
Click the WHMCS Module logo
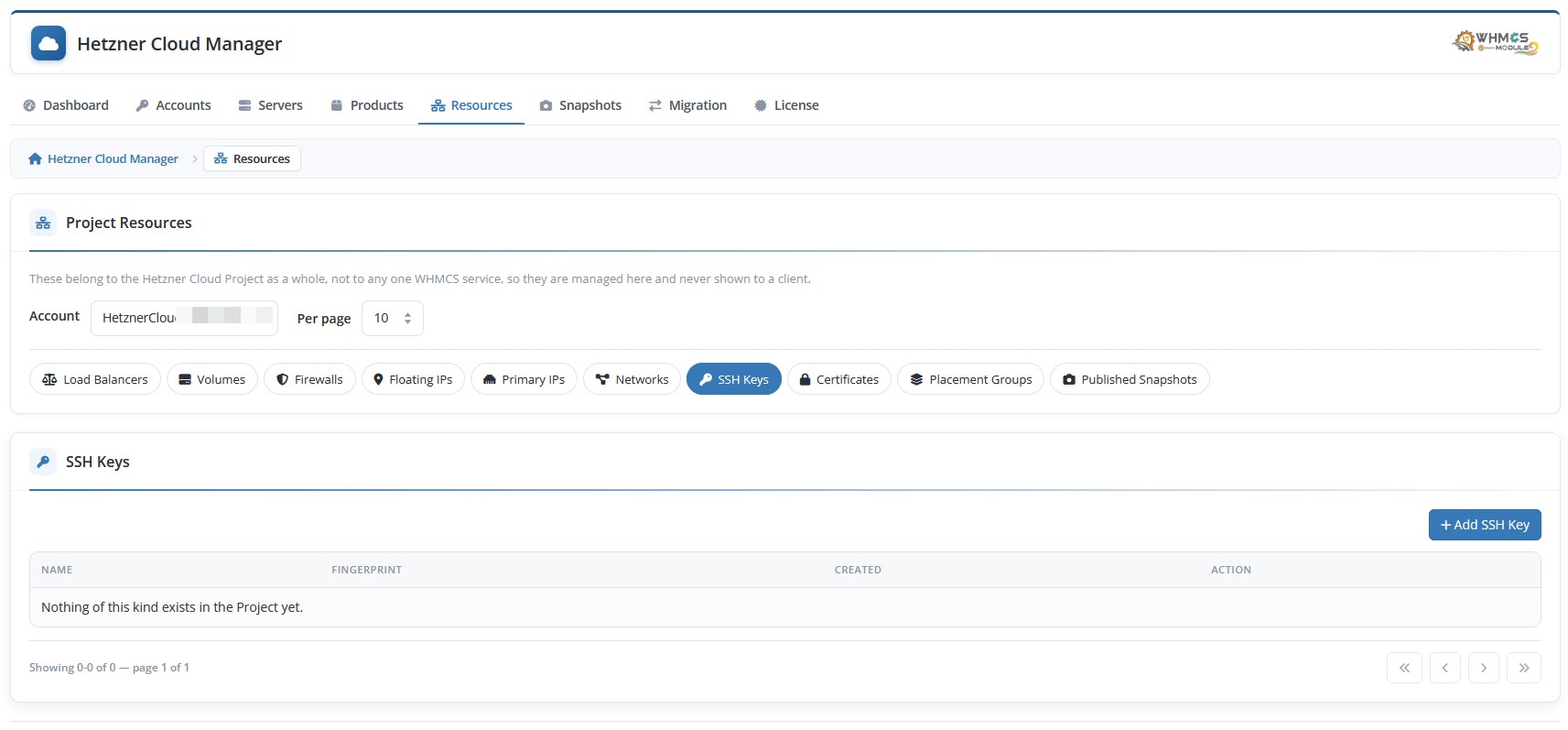pyautogui.click(x=1495, y=42)
